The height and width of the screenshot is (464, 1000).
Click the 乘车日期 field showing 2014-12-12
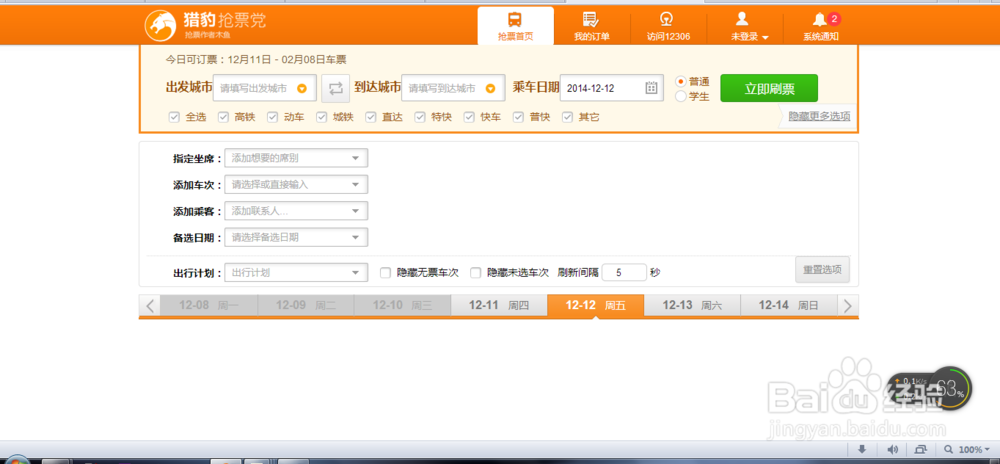pos(612,88)
